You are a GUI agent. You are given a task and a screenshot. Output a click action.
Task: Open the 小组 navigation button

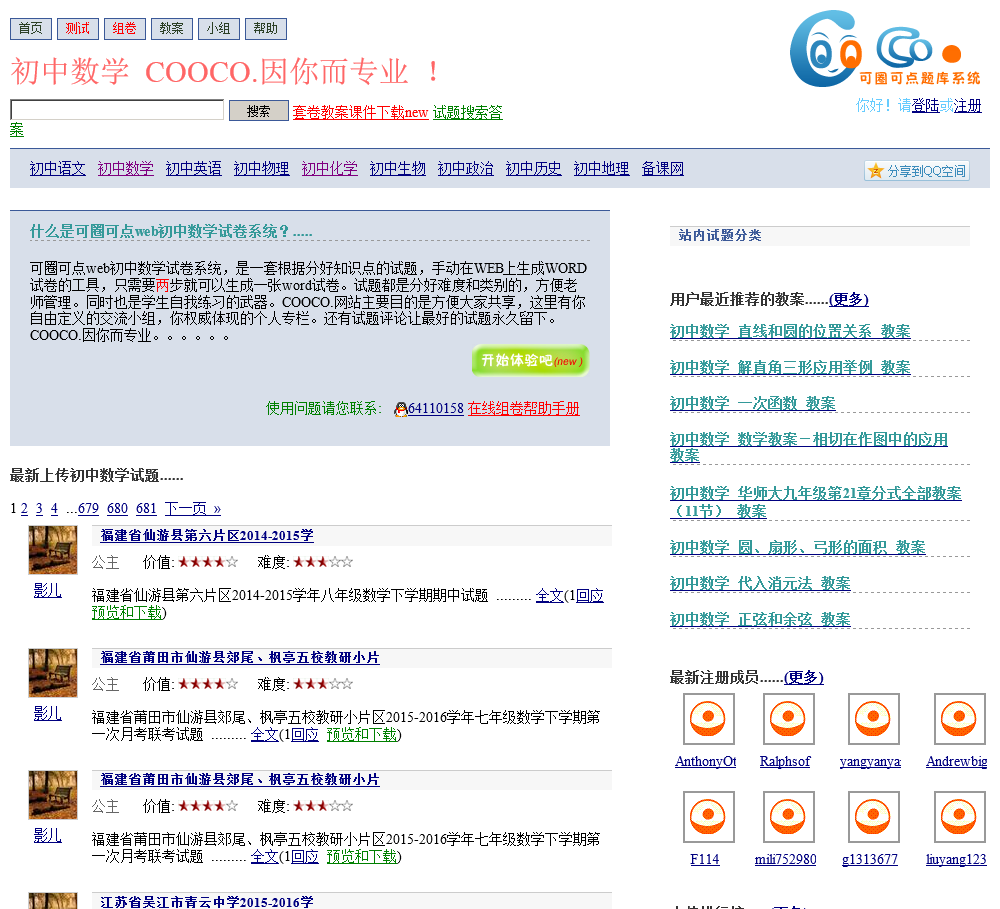pyautogui.click(x=219, y=29)
